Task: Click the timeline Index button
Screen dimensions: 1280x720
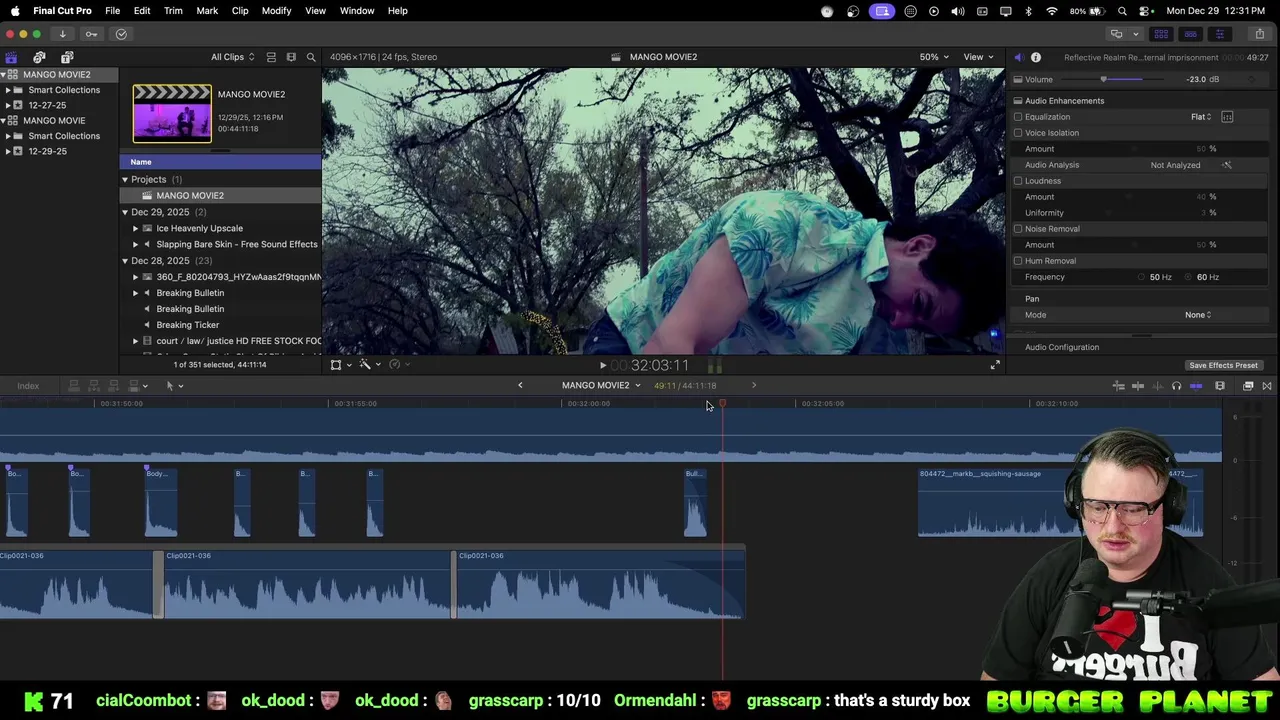Action: (28, 386)
